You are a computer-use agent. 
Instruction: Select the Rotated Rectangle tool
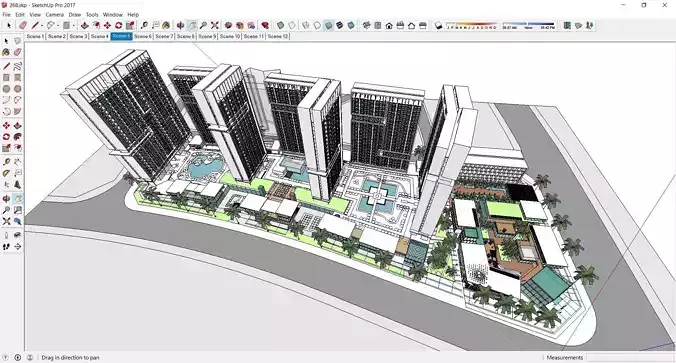coord(17,78)
